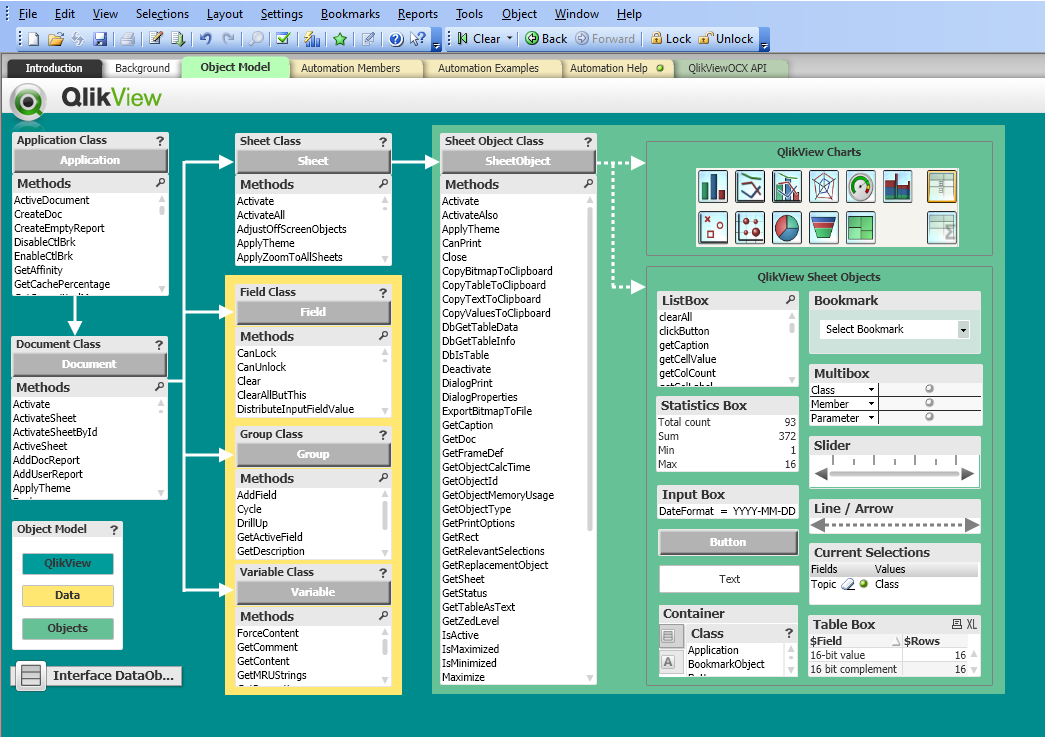Click the '?' on Sheet Object Class header
The height and width of the screenshot is (737, 1045).
pos(588,141)
